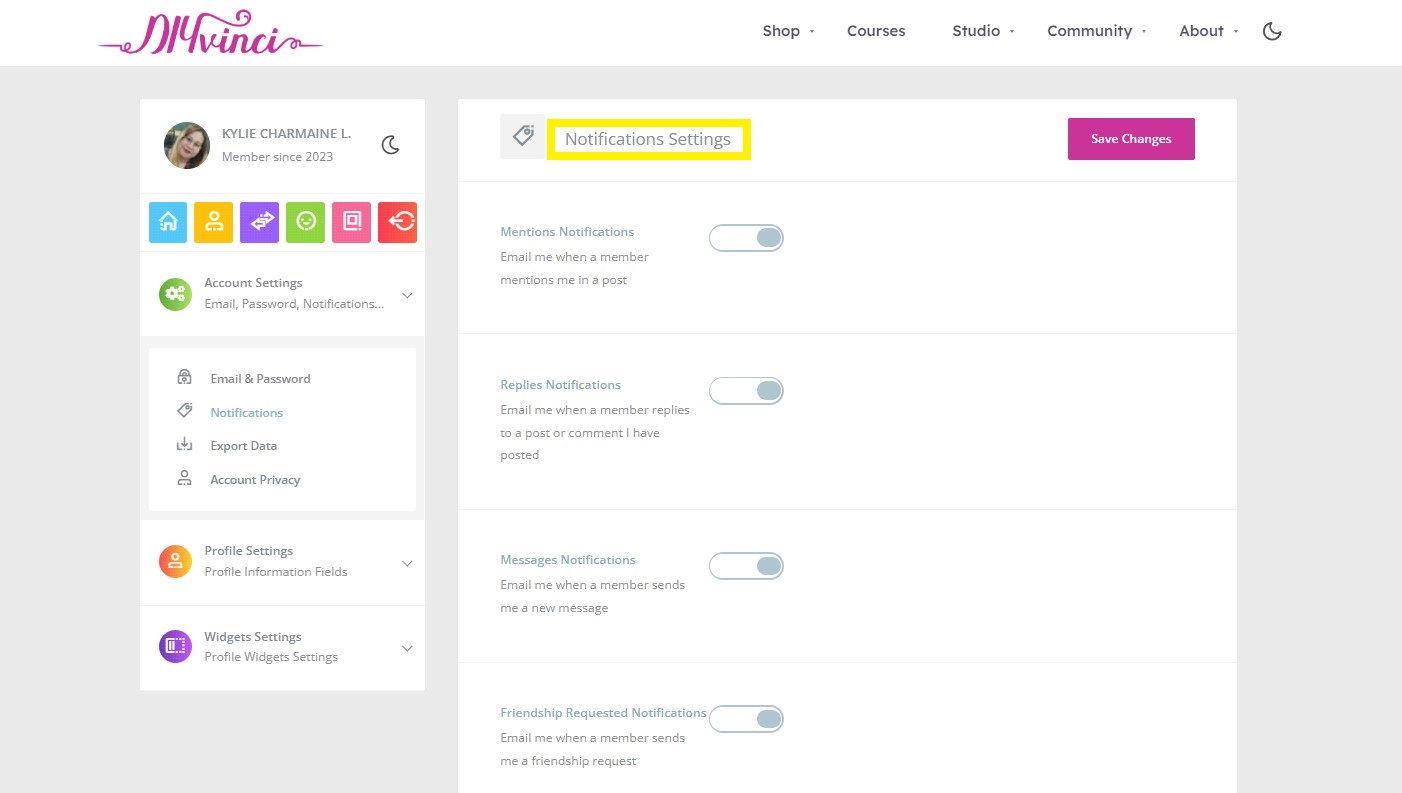Toggle the Replies Notifications switch

(746, 391)
